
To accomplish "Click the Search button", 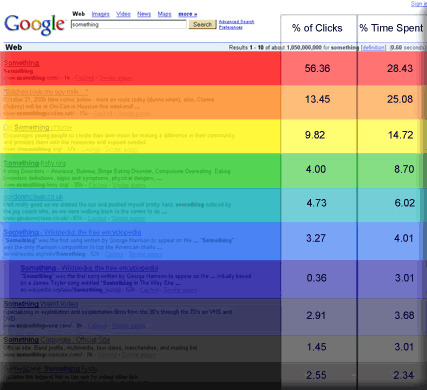I will click(x=202, y=24).
